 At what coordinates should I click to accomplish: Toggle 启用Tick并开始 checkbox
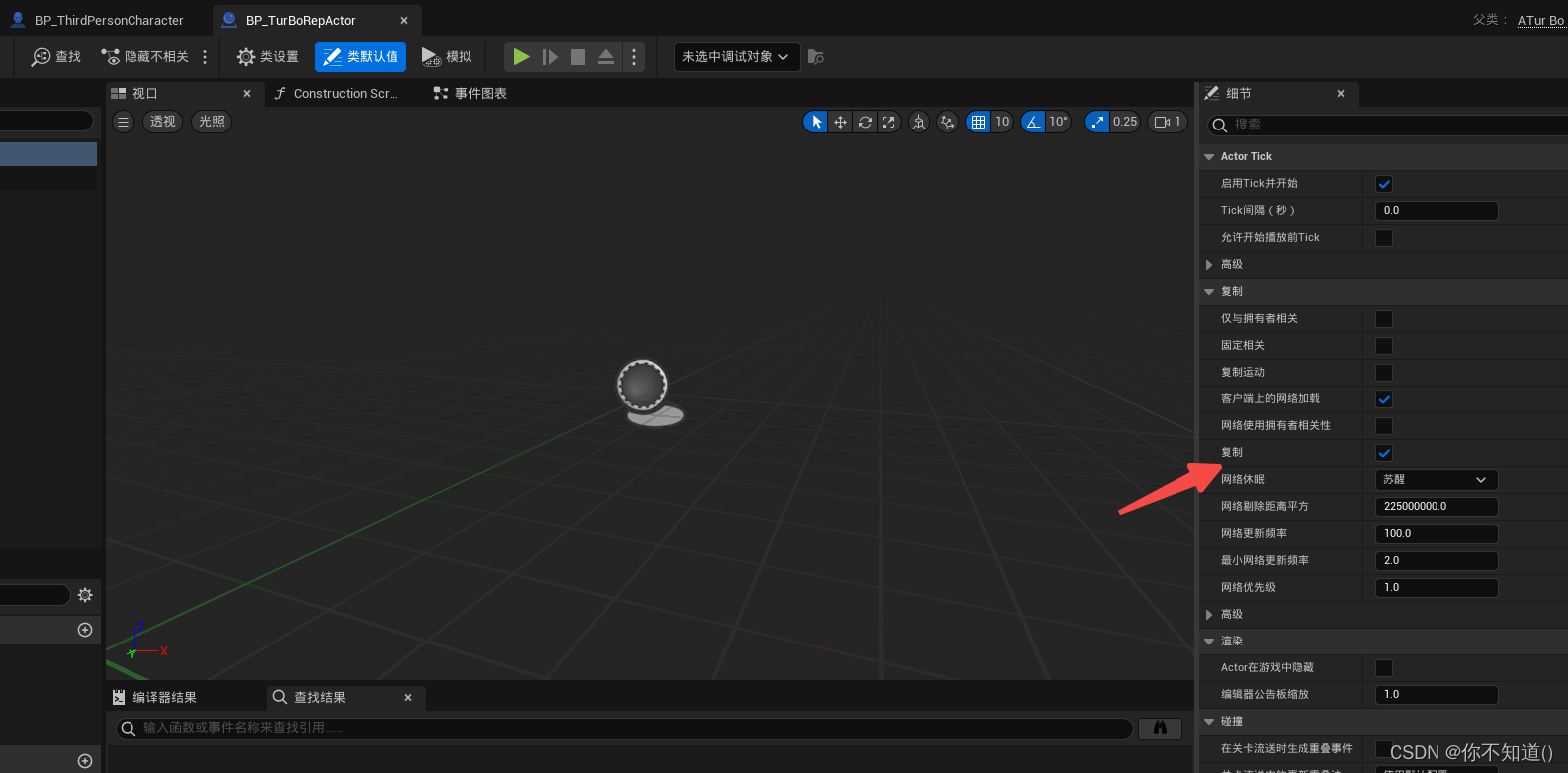(1384, 184)
